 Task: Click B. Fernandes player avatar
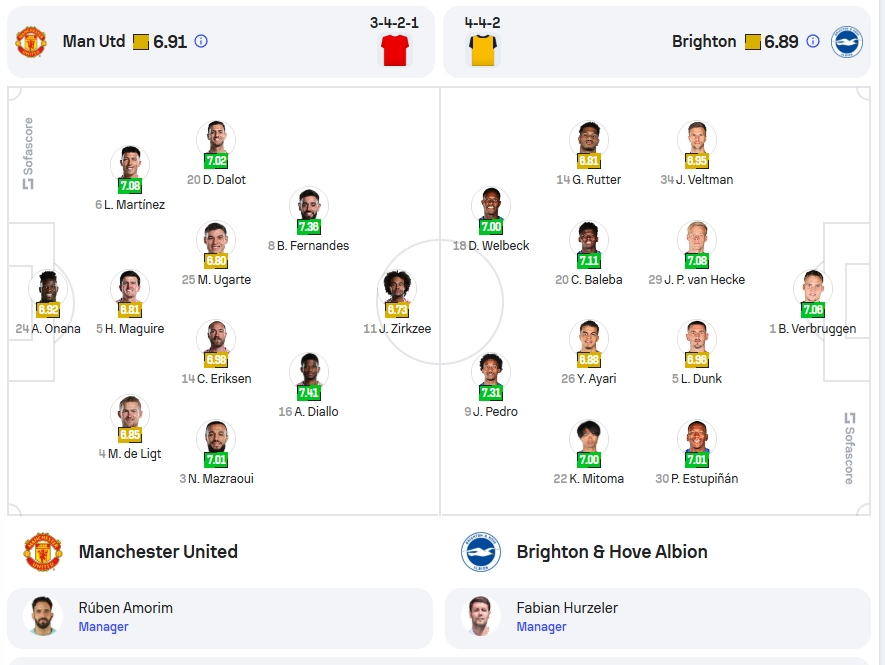point(309,206)
